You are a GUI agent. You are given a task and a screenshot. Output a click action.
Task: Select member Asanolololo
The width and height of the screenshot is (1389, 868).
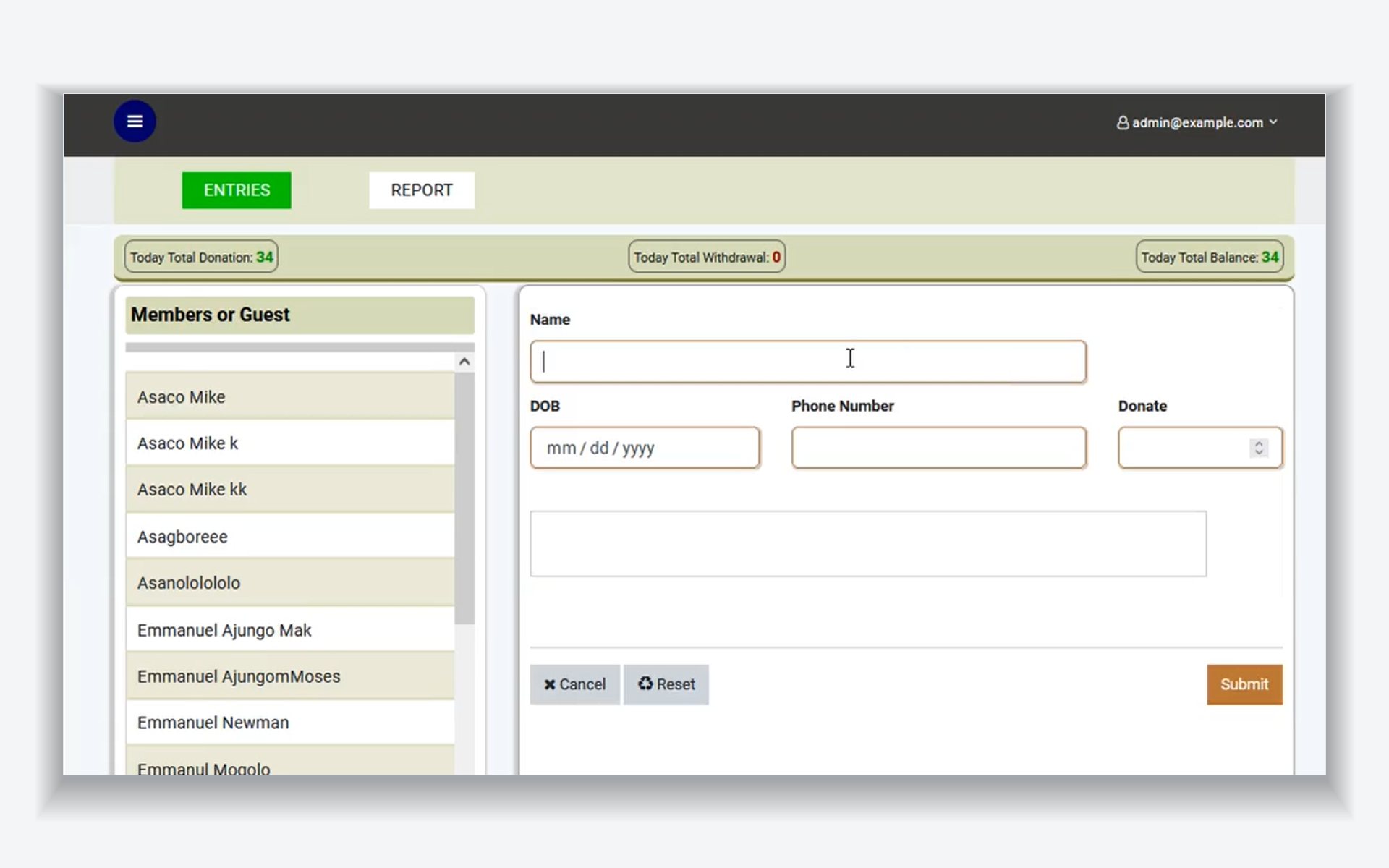point(290,583)
